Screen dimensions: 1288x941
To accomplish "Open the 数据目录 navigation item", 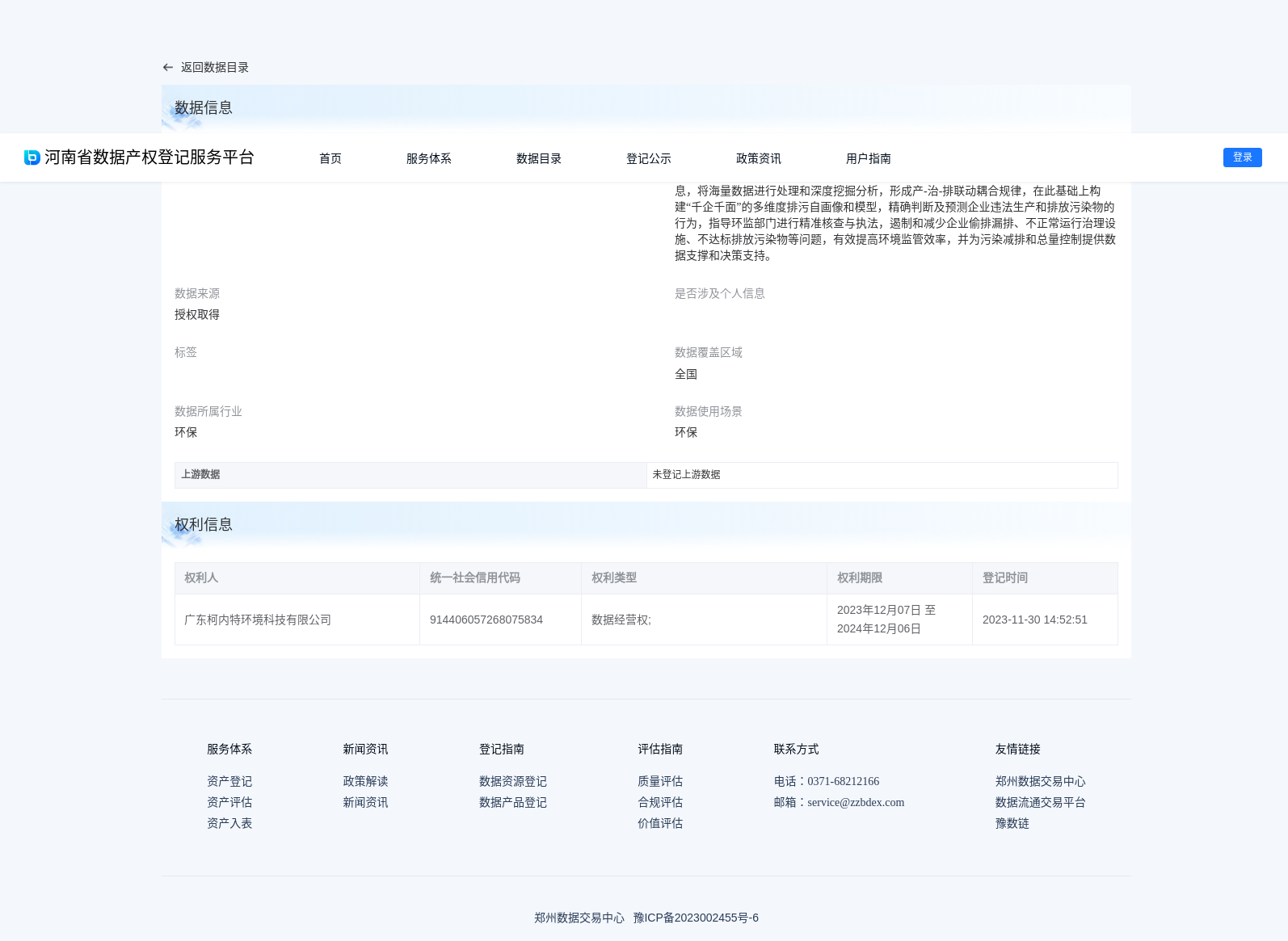I will point(539,158).
